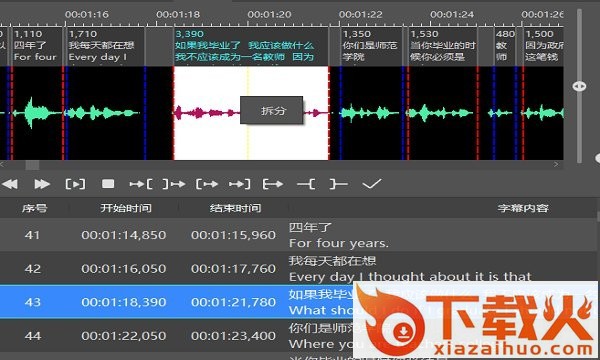600x360 pixels.
Task: Confirm with the checkmark icon
Action: click(372, 184)
